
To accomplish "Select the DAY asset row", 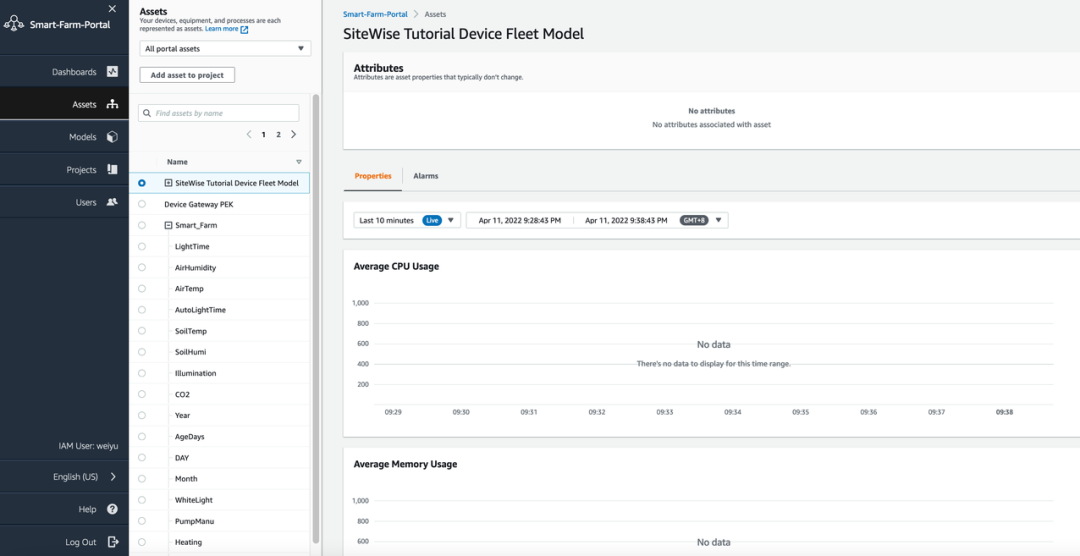I will tap(220, 457).
